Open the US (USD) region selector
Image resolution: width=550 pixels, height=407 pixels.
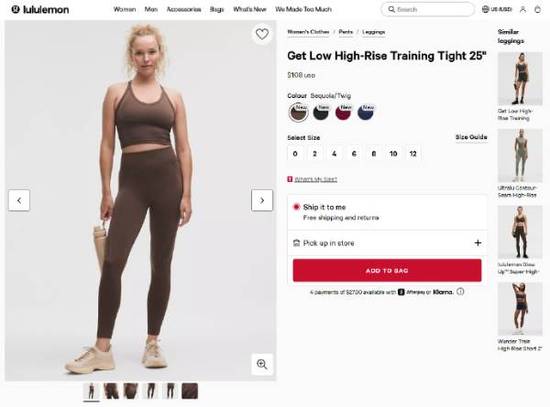click(x=497, y=9)
